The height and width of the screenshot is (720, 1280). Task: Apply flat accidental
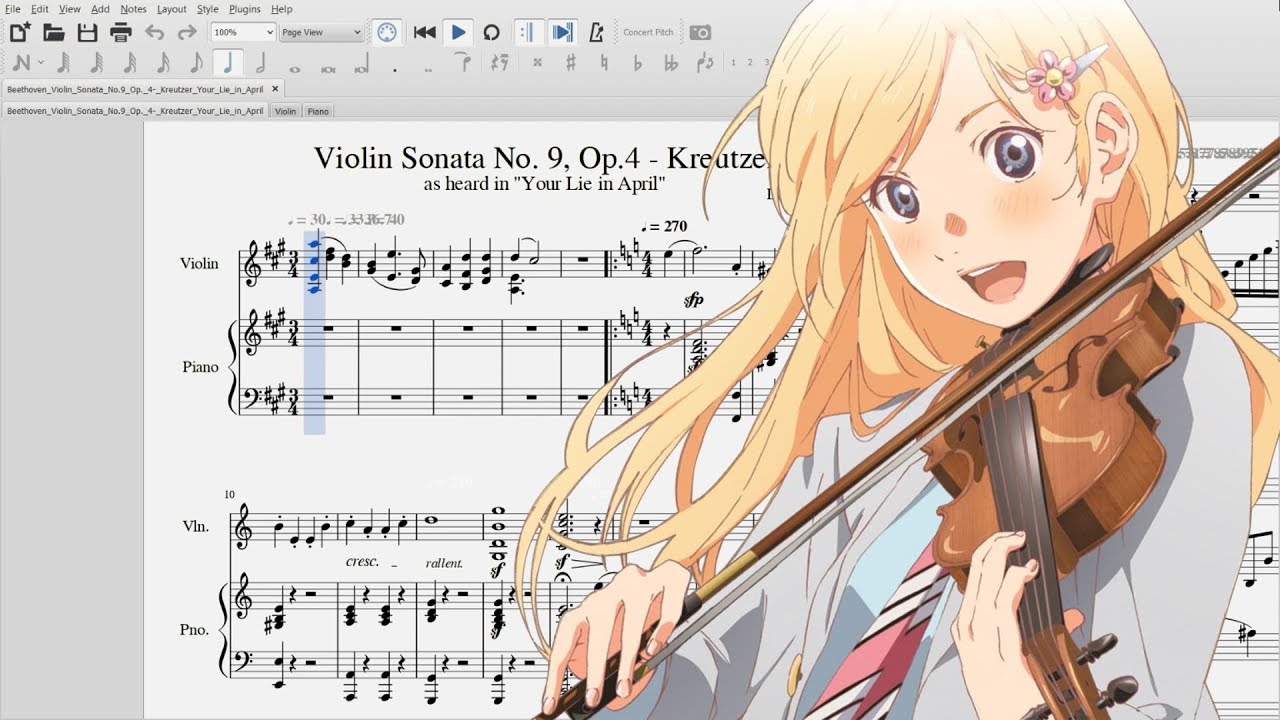[637, 63]
